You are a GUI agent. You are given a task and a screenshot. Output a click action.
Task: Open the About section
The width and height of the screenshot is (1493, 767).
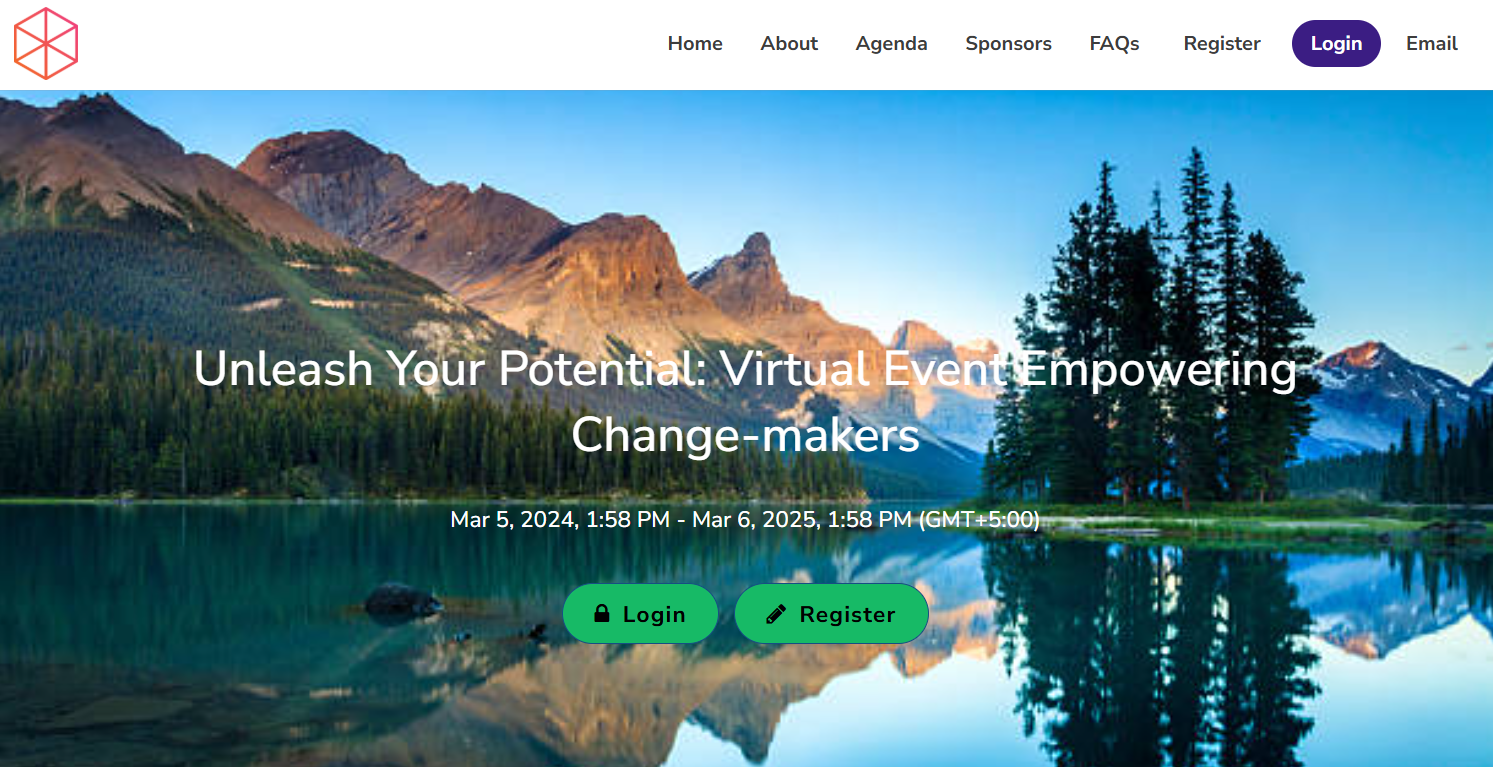(x=789, y=44)
